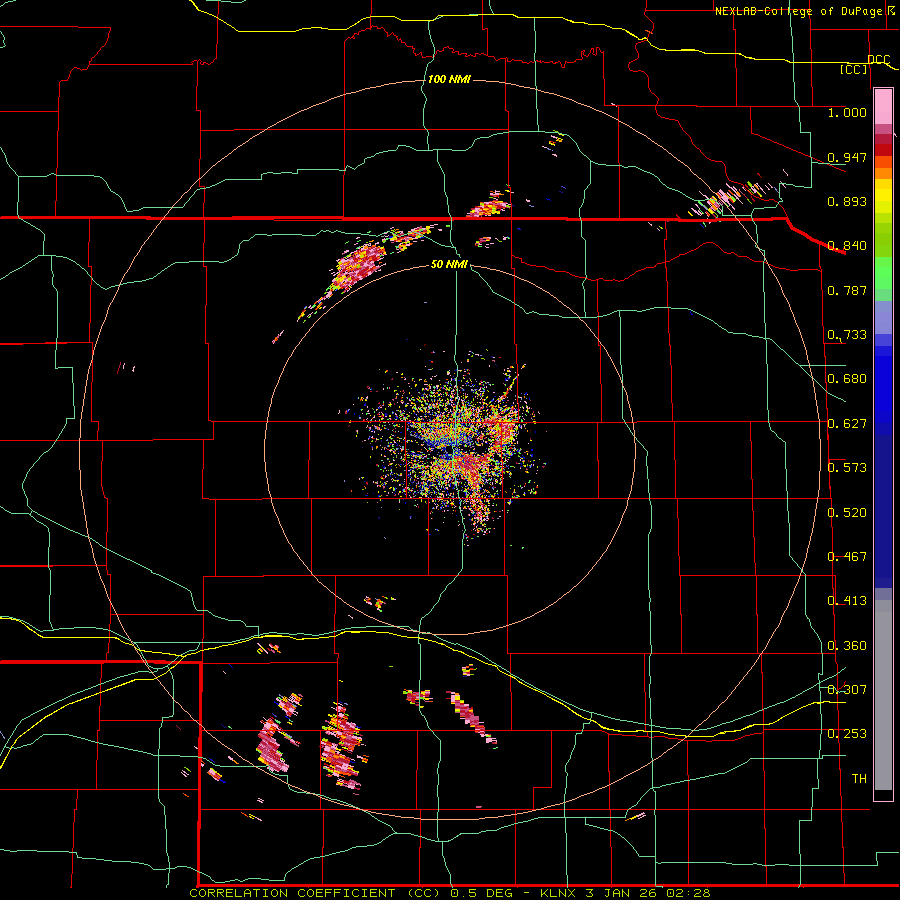The image size is (900, 900).
Task: Click the pink top segment of the color bar
Action: (x=883, y=107)
